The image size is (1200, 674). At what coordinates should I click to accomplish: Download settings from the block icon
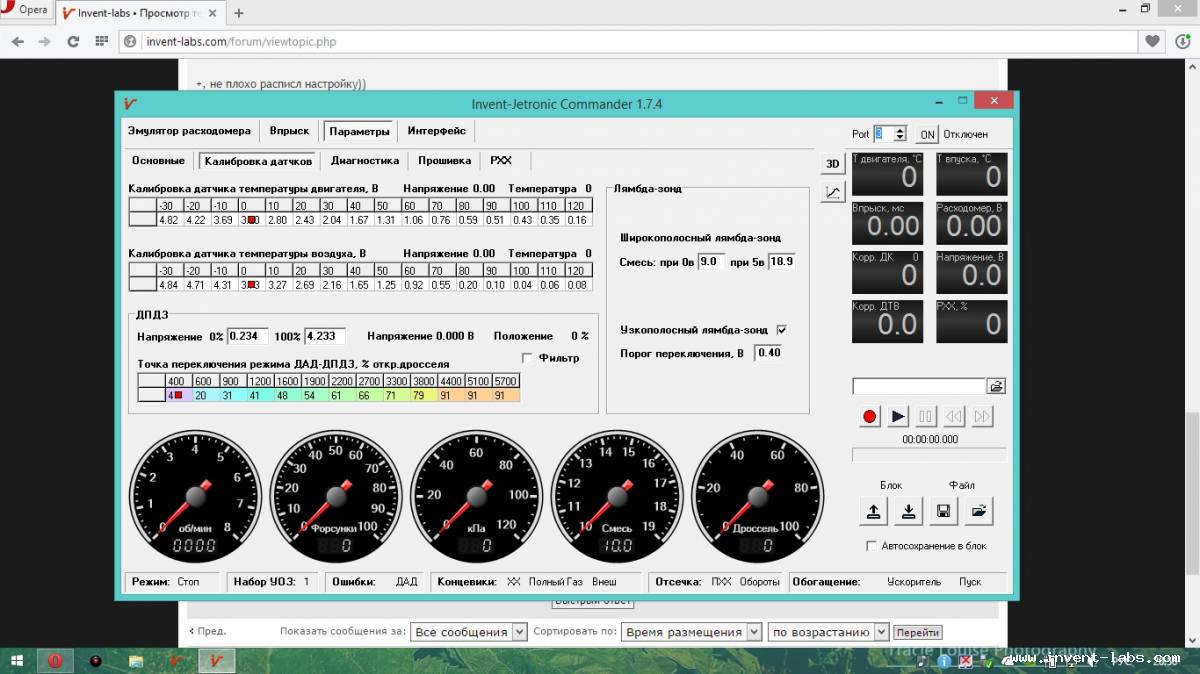(x=908, y=511)
